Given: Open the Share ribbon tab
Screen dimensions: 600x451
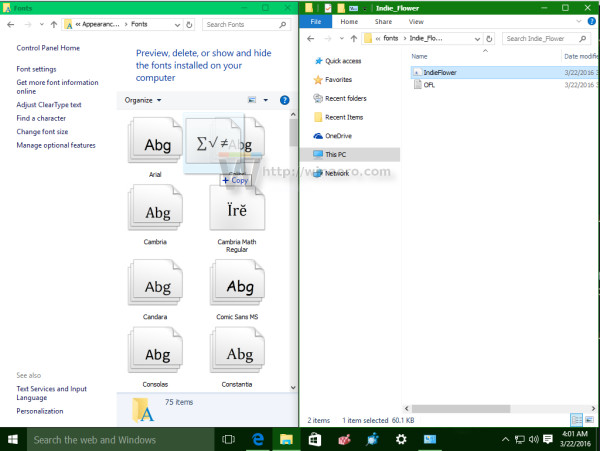Looking at the screenshot, I should (x=383, y=22).
